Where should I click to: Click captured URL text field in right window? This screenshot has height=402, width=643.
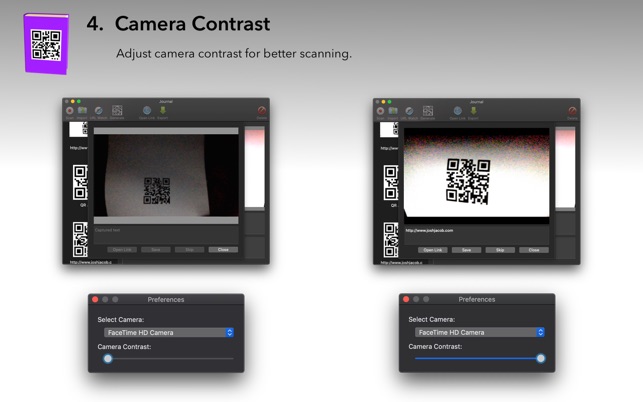click(475, 230)
